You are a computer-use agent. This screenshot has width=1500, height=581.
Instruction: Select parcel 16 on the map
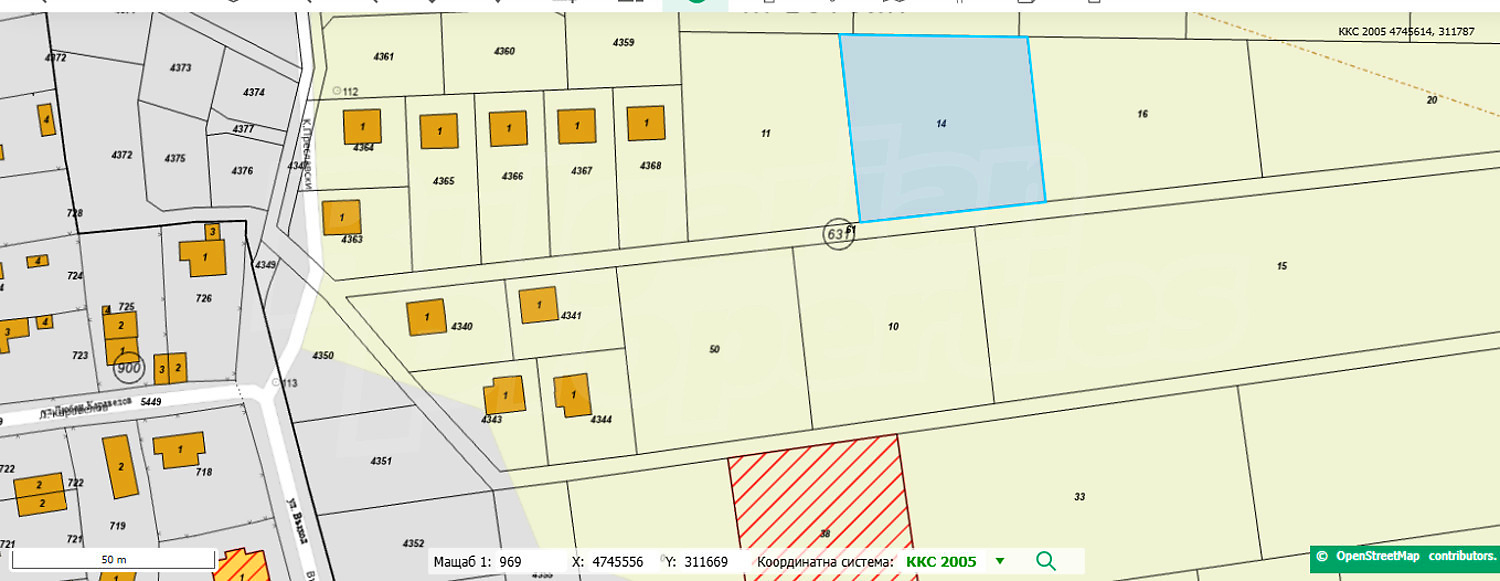(x=1143, y=114)
